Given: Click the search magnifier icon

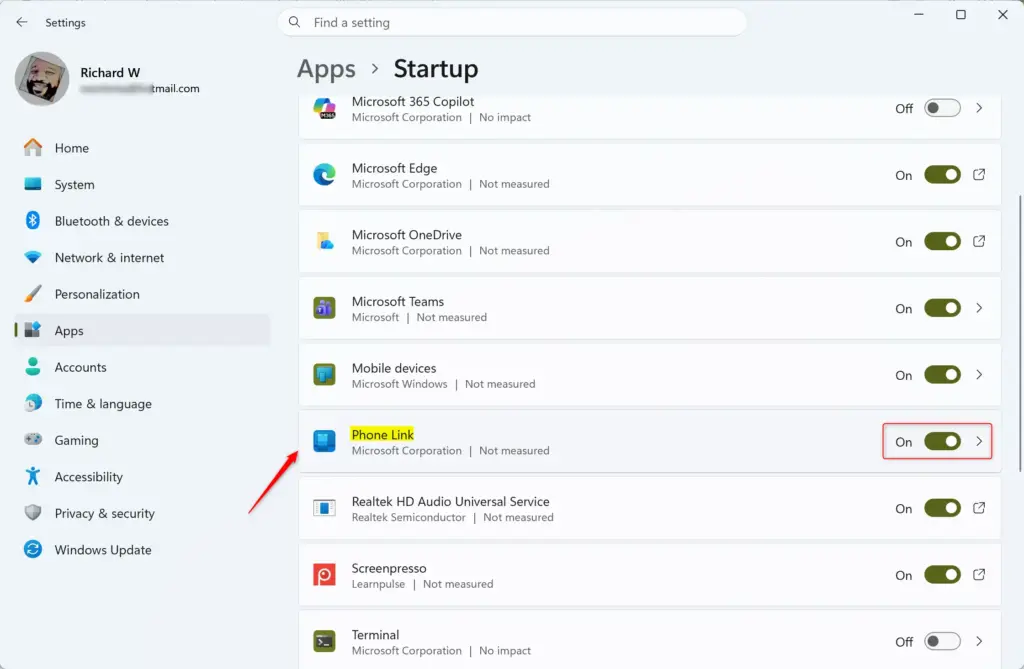Looking at the screenshot, I should pos(295,22).
